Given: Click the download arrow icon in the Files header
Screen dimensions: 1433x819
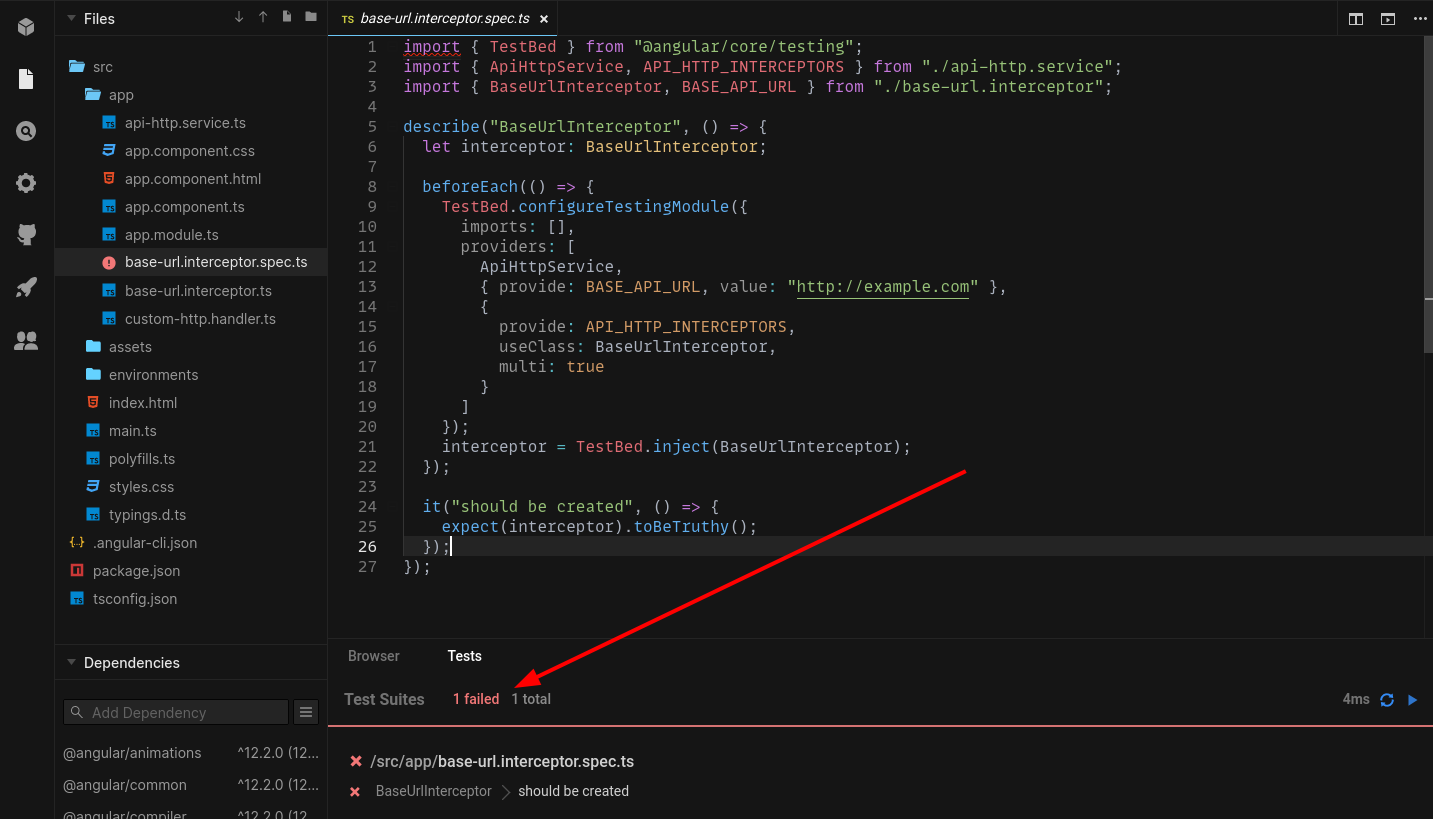Looking at the screenshot, I should tap(239, 17).
